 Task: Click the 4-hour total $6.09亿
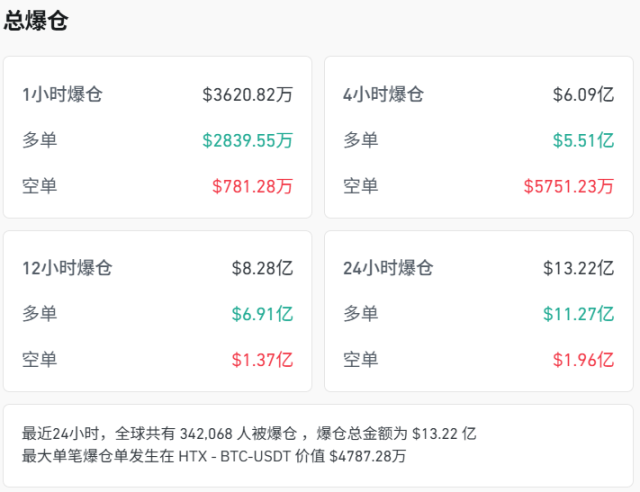583,95
